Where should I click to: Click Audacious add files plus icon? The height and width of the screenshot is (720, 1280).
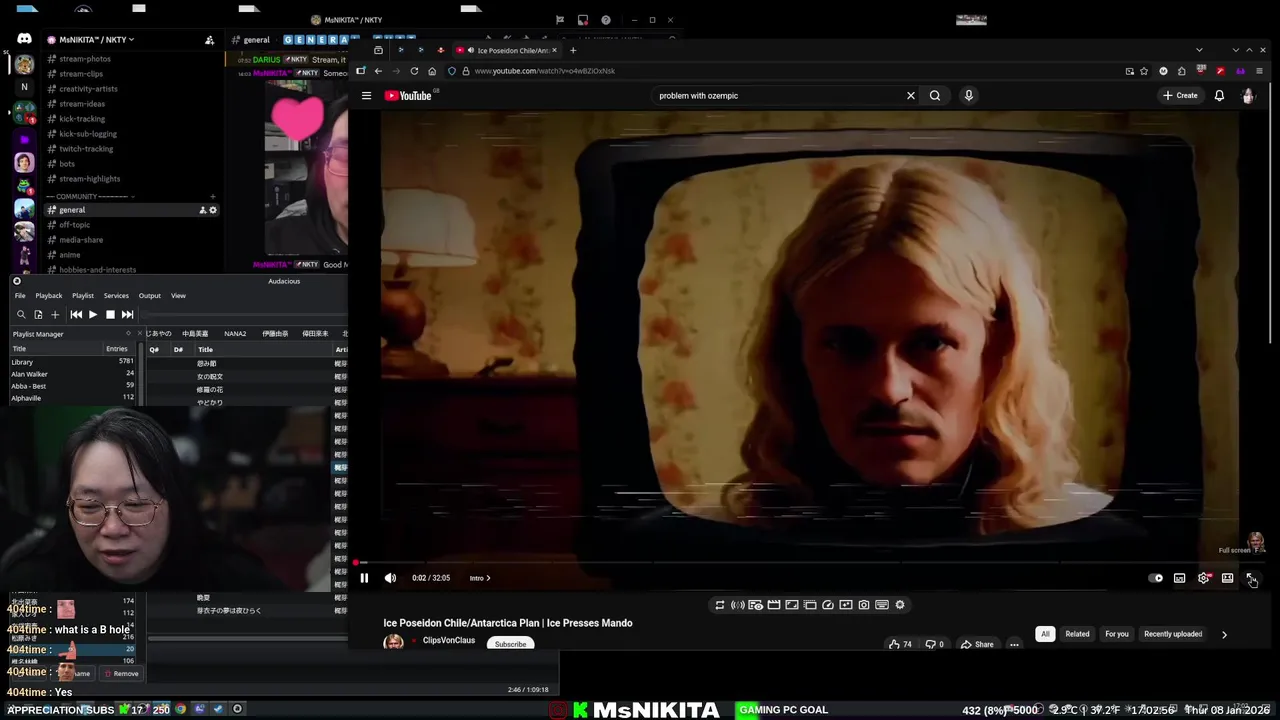coord(55,314)
